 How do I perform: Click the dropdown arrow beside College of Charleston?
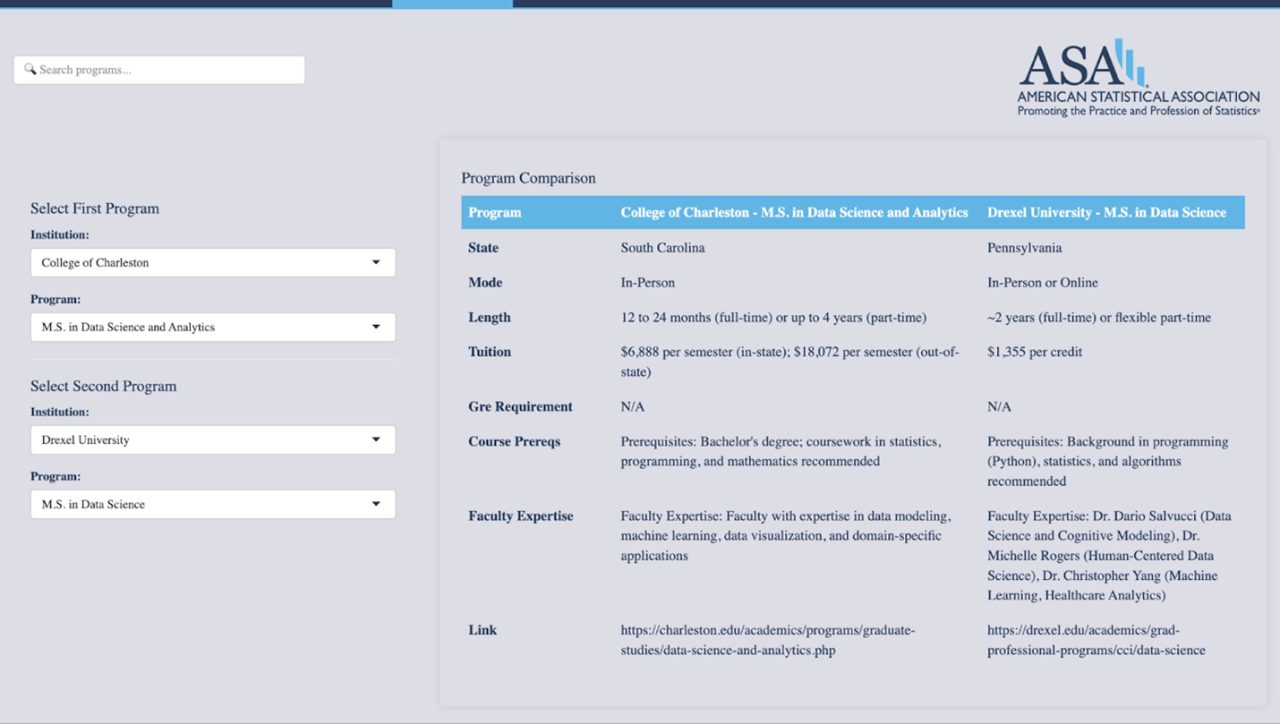(x=376, y=263)
